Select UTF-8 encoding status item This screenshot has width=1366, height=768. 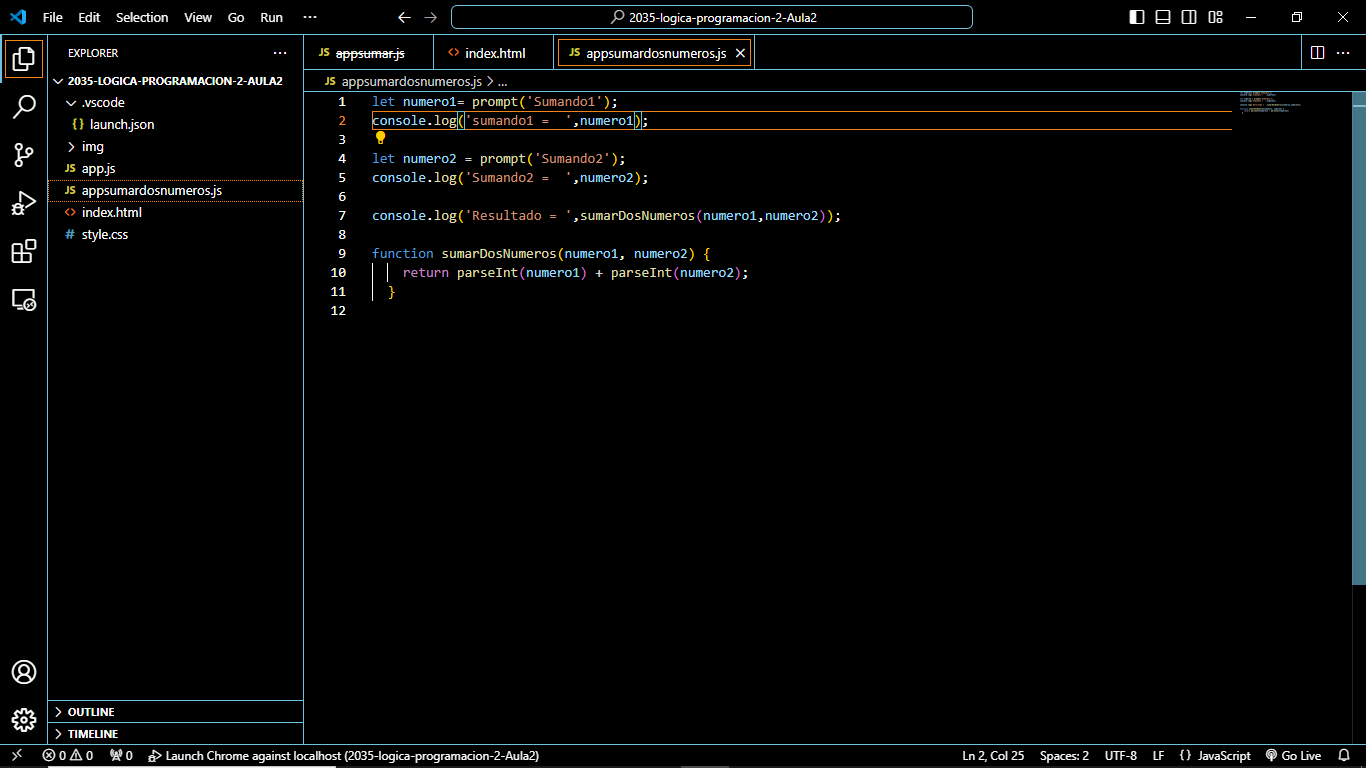point(1121,756)
